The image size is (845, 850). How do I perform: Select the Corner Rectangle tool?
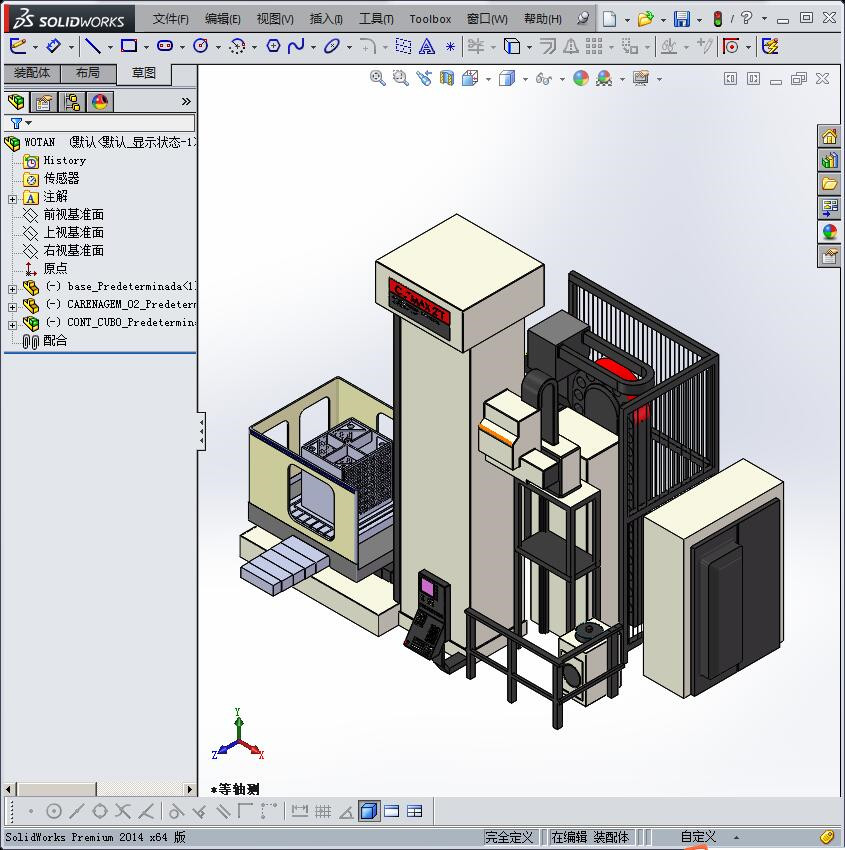(x=129, y=46)
